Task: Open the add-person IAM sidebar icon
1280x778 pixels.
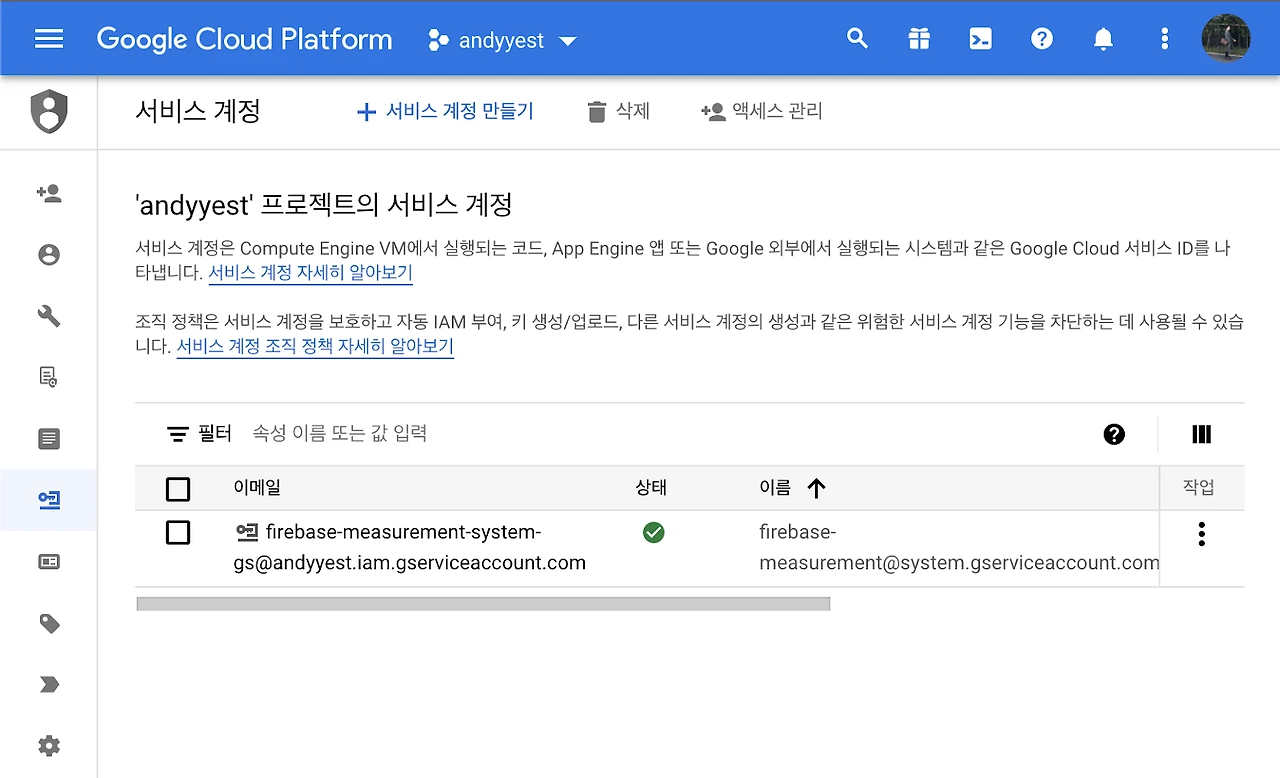Action: [x=49, y=193]
